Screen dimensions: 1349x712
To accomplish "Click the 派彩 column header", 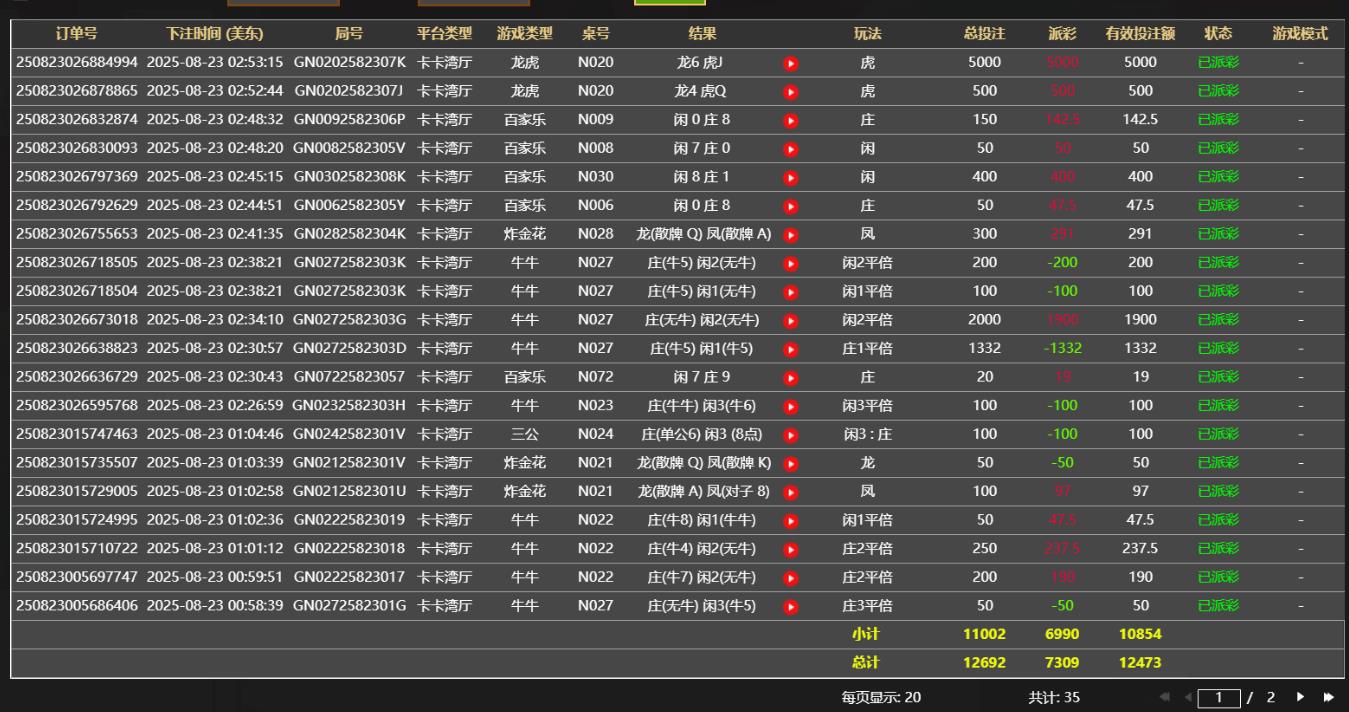I will [1063, 34].
